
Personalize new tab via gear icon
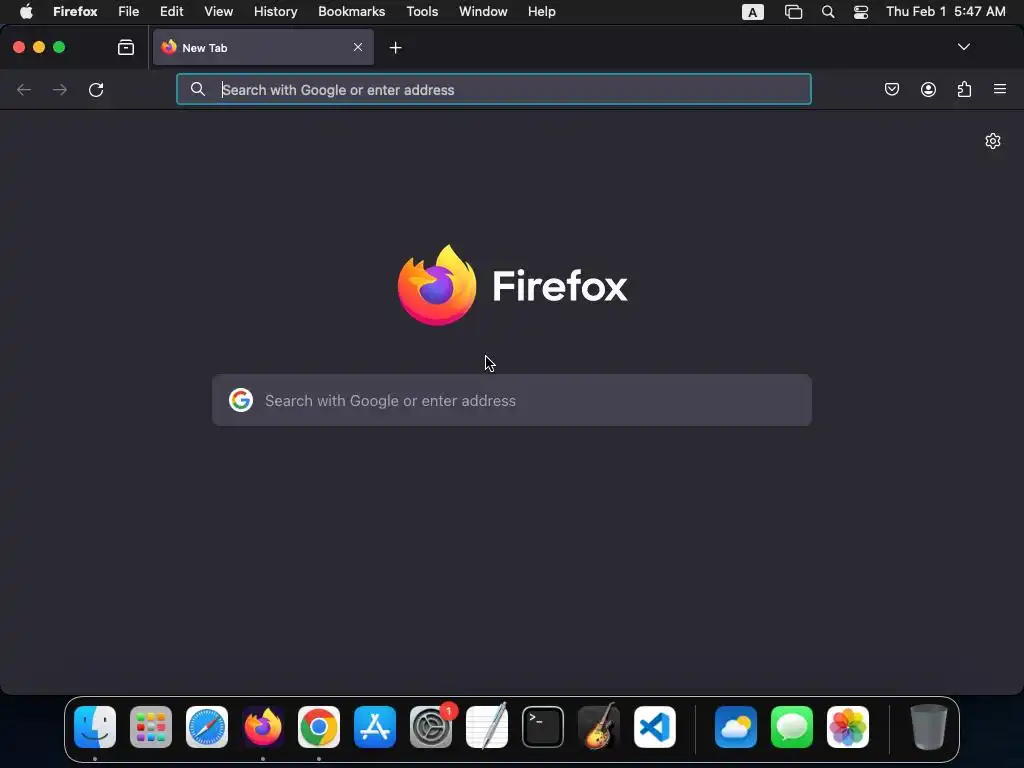(x=993, y=141)
